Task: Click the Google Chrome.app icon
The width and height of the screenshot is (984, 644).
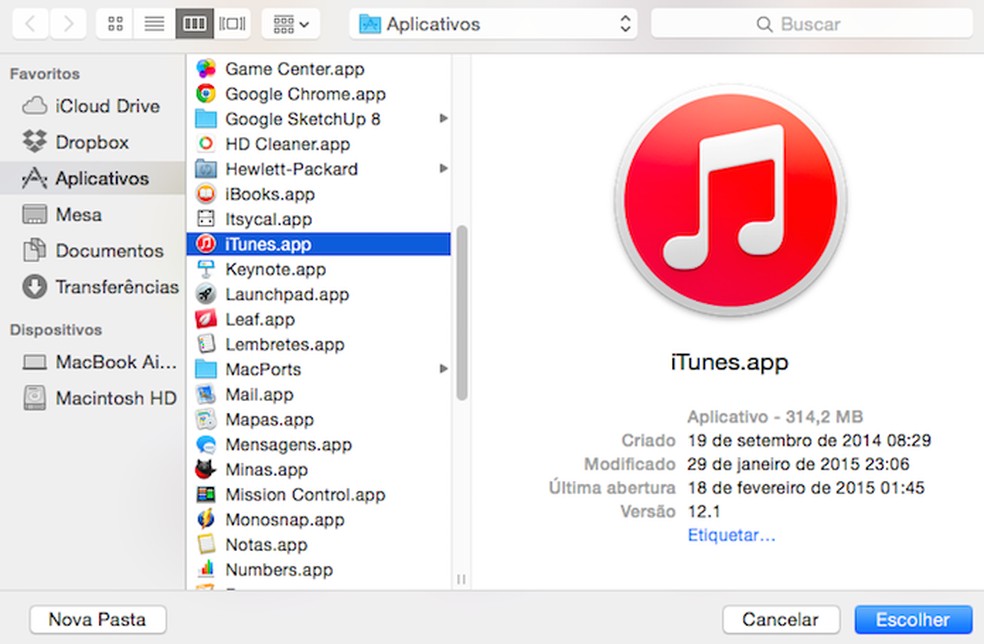Action: [206, 94]
